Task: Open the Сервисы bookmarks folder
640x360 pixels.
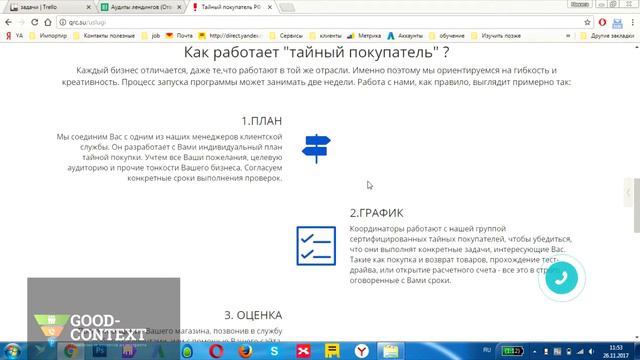Action: coord(286,36)
